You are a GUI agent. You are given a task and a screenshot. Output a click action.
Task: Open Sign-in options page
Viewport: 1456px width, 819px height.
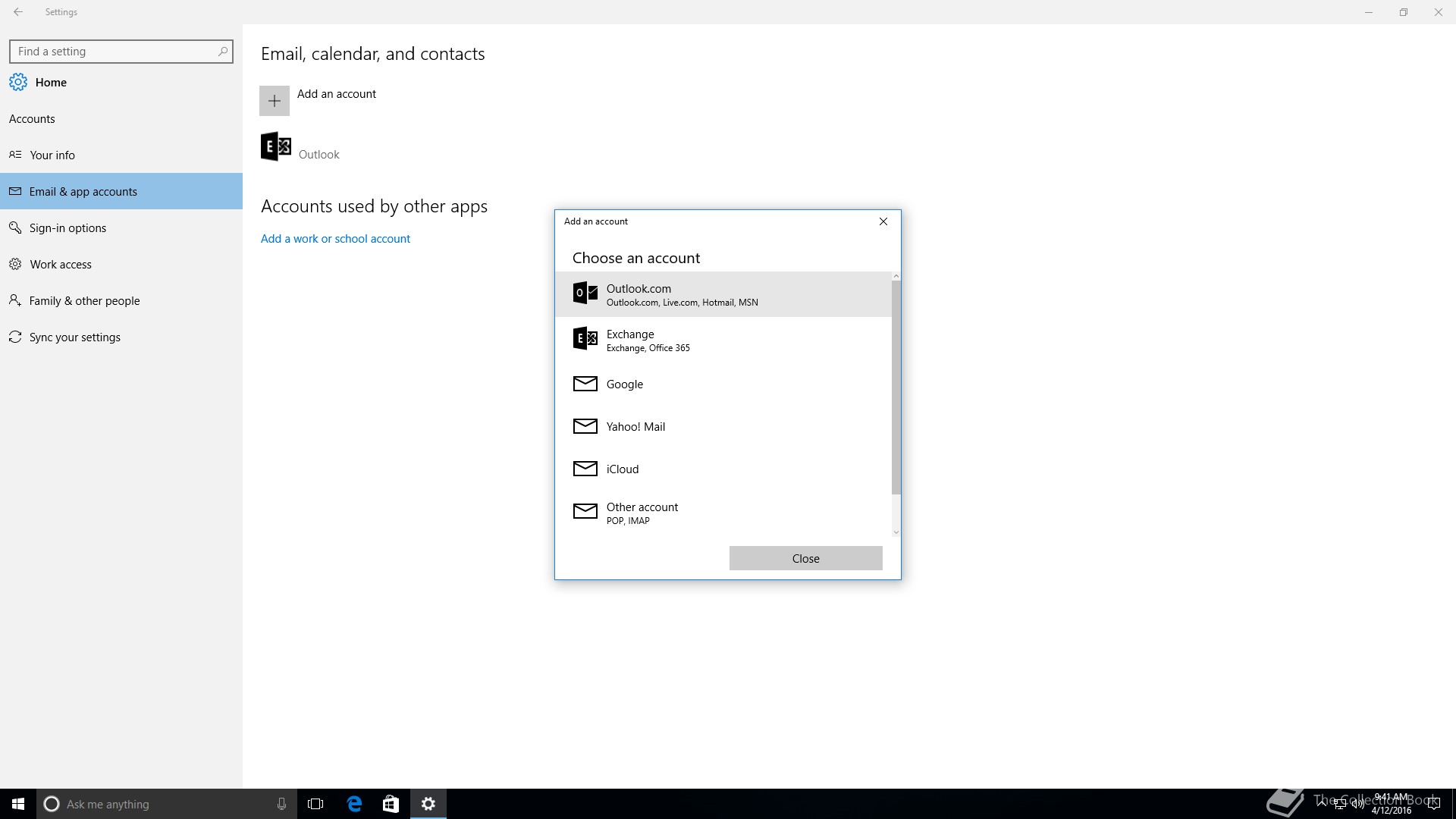pos(121,227)
